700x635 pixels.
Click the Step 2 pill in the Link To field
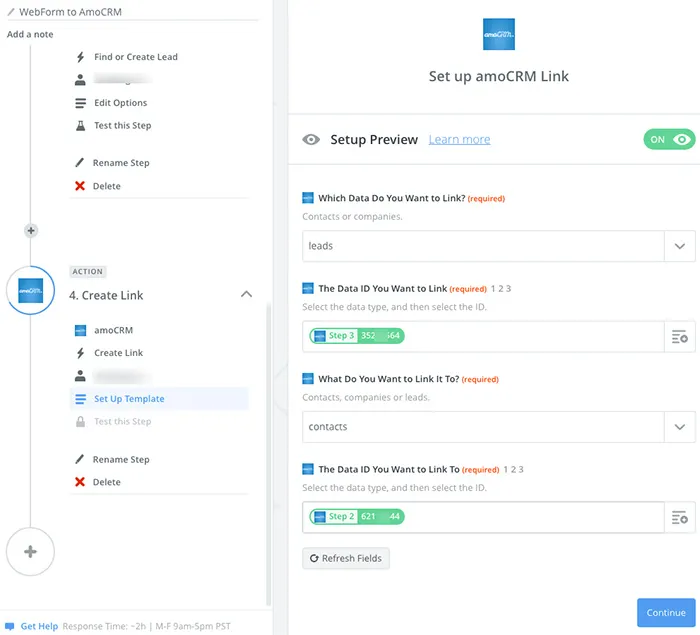357,517
